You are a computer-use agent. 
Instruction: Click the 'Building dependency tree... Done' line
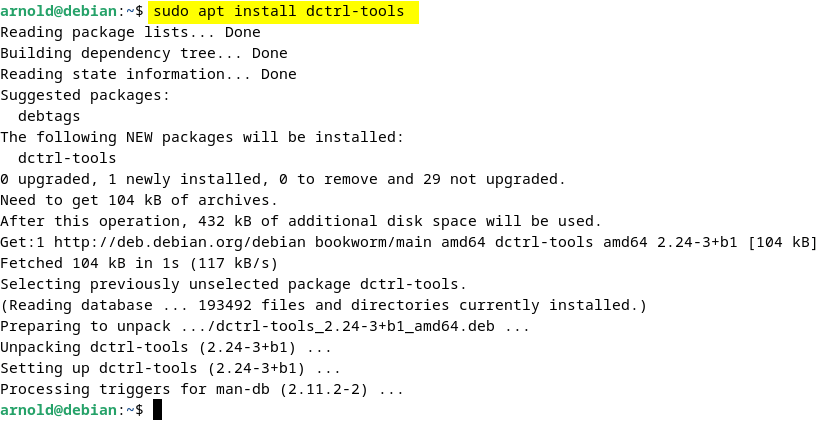click(143, 53)
